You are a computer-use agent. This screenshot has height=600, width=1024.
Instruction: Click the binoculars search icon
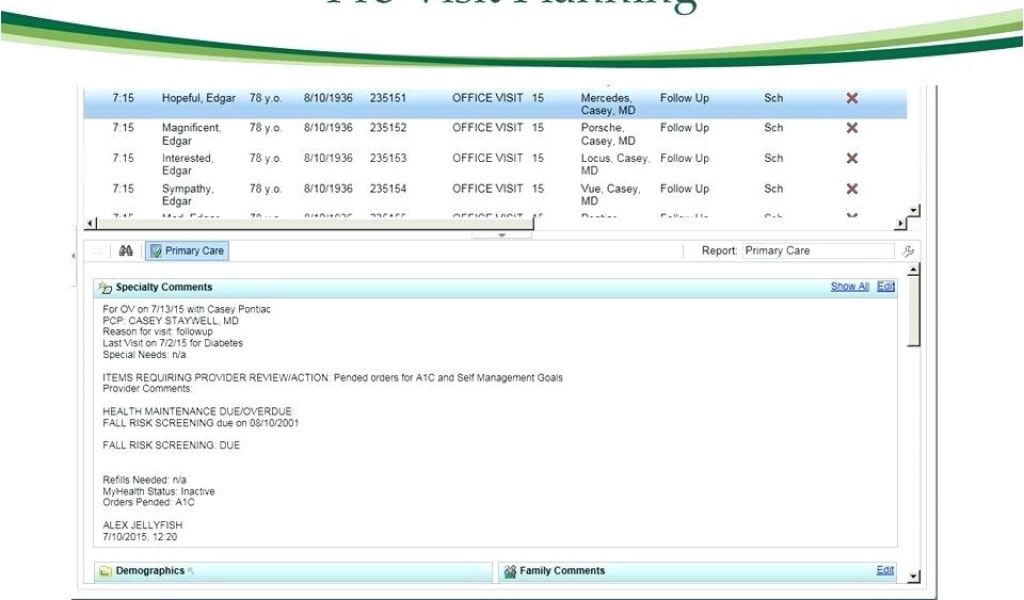pyautogui.click(x=128, y=251)
